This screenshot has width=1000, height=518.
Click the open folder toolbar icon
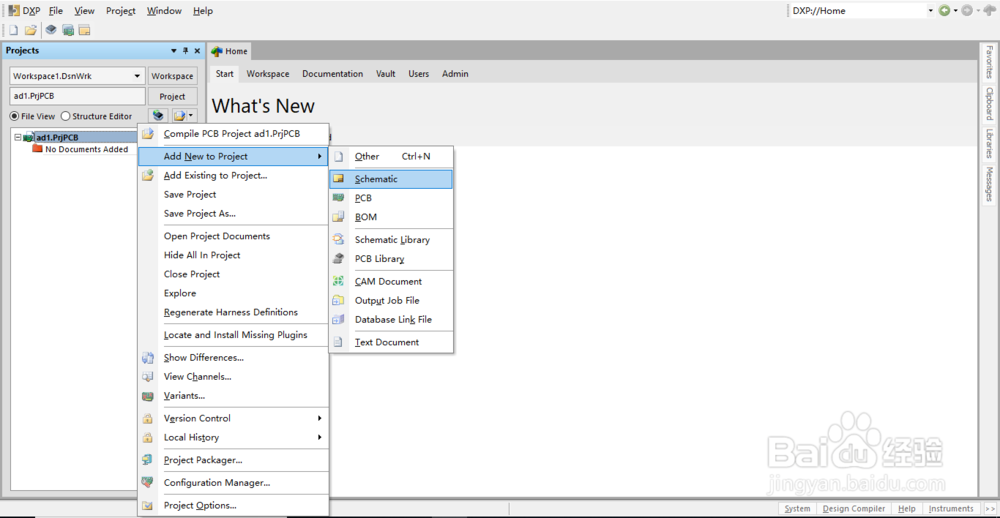[x=31, y=30]
